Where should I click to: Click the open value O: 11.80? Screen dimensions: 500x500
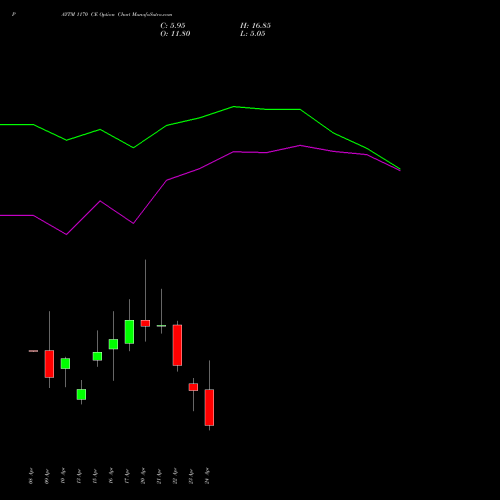tap(175, 34)
